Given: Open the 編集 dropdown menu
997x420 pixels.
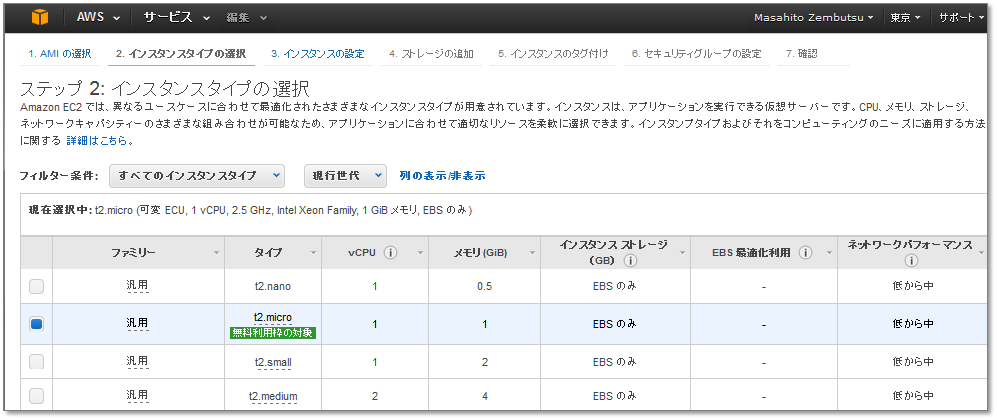Looking at the screenshot, I should click(x=247, y=18).
